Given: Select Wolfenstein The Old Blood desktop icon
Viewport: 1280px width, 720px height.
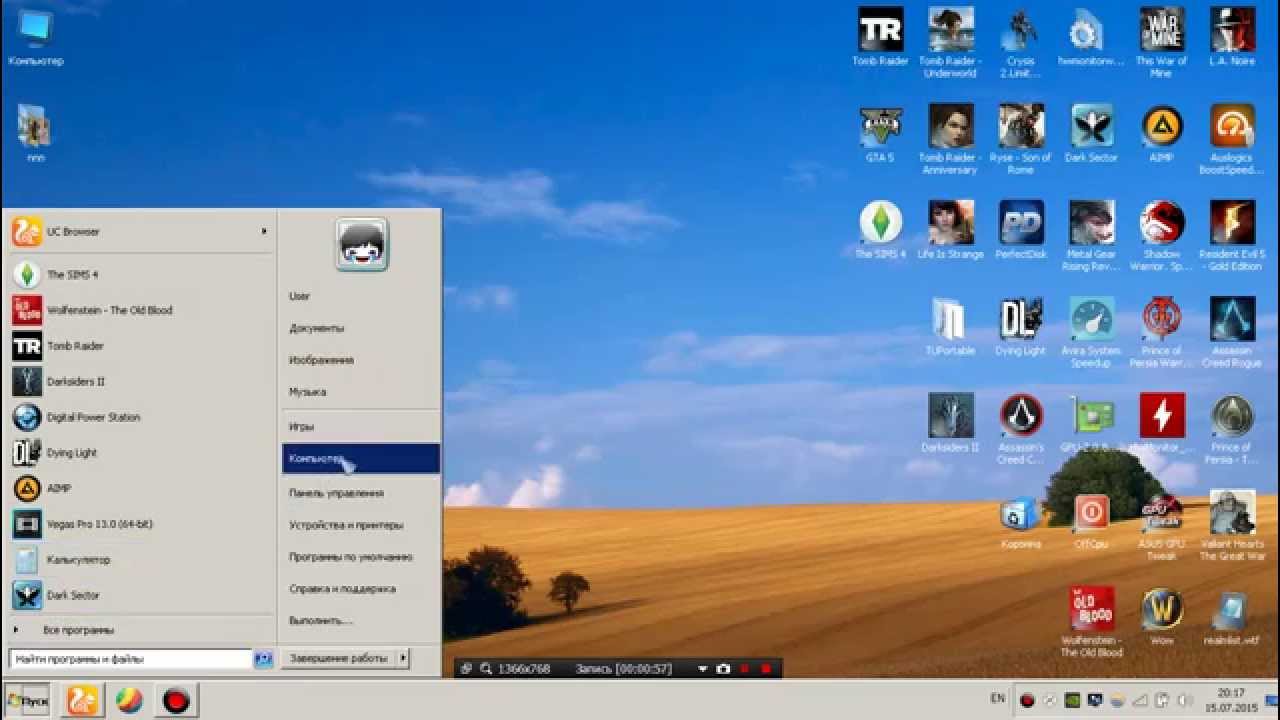Looking at the screenshot, I should [1091, 622].
